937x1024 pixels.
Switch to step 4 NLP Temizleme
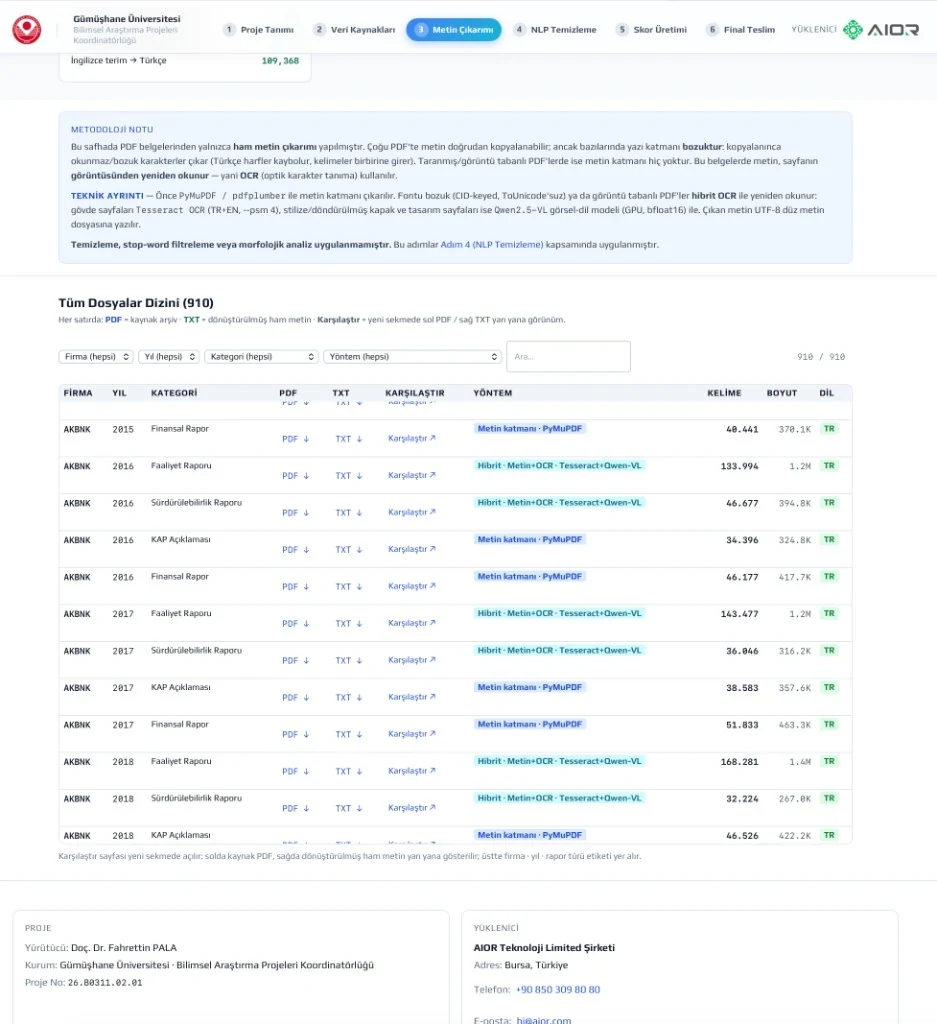click(x=555, y=29)
